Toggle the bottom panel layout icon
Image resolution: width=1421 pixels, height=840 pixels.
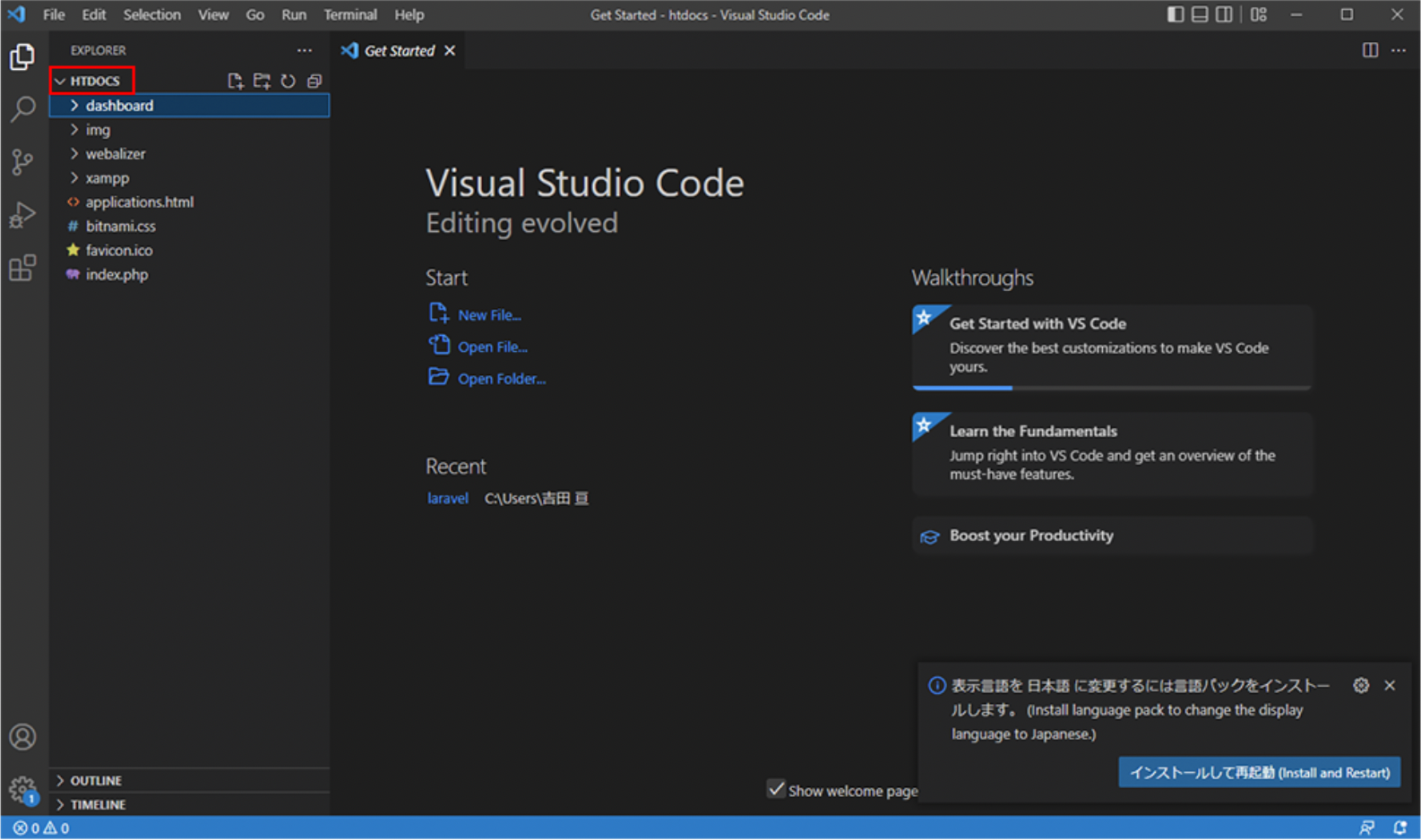pos(1200,14)
